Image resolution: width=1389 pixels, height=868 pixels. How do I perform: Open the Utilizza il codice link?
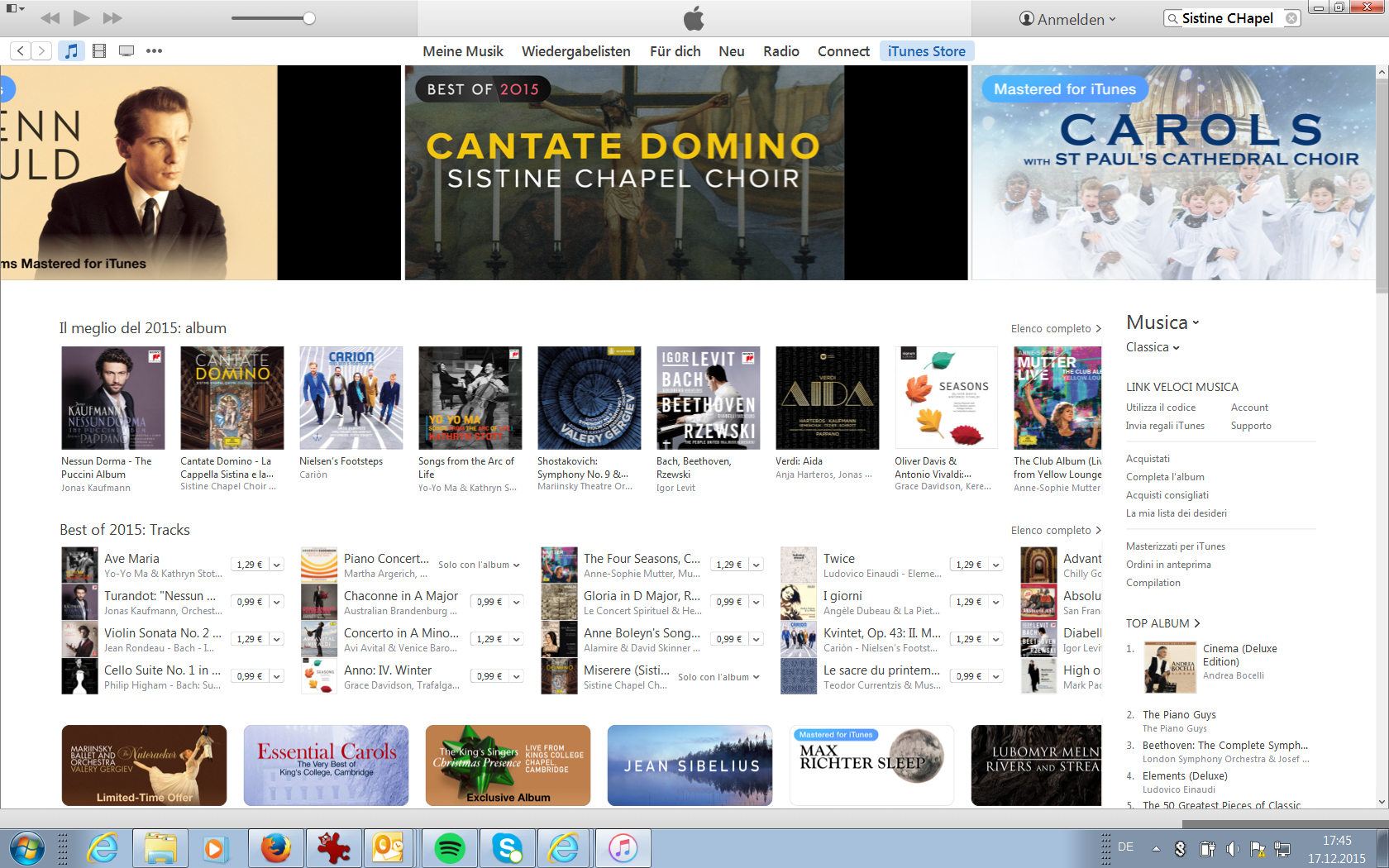pos(1161,408)
